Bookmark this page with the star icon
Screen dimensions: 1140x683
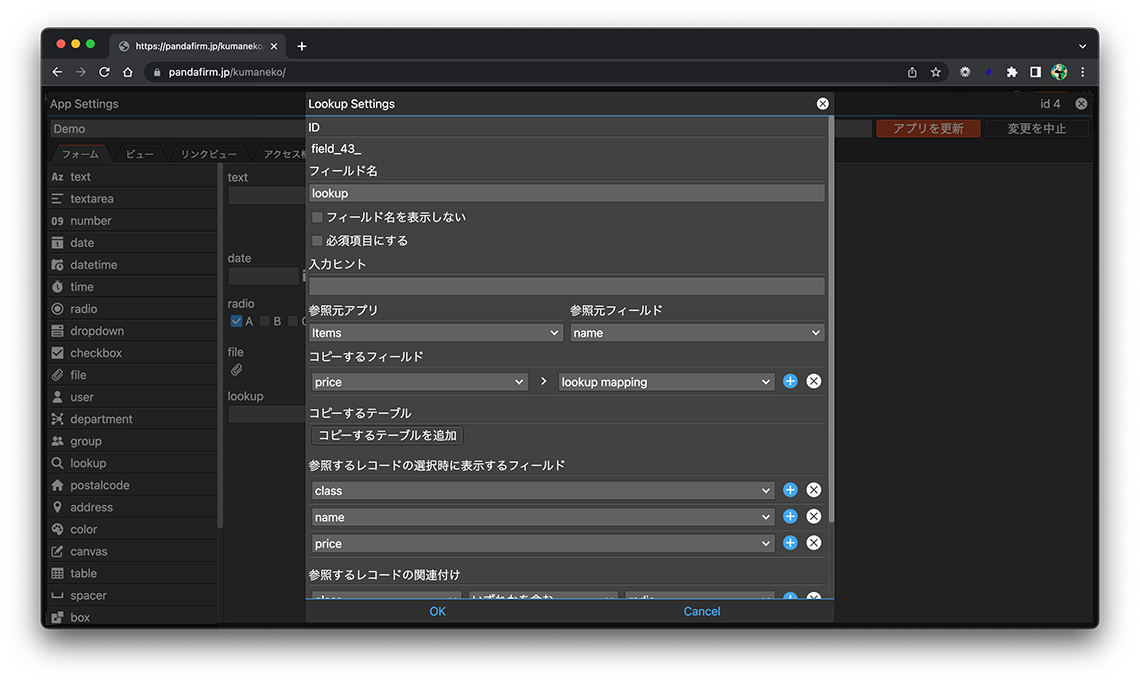point(936,72)
